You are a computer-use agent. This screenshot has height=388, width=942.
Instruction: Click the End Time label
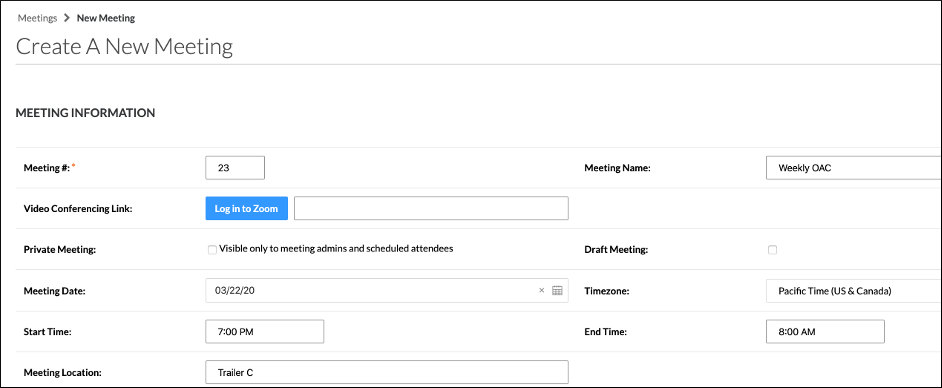pyautogui.click(x=606, y=332)
